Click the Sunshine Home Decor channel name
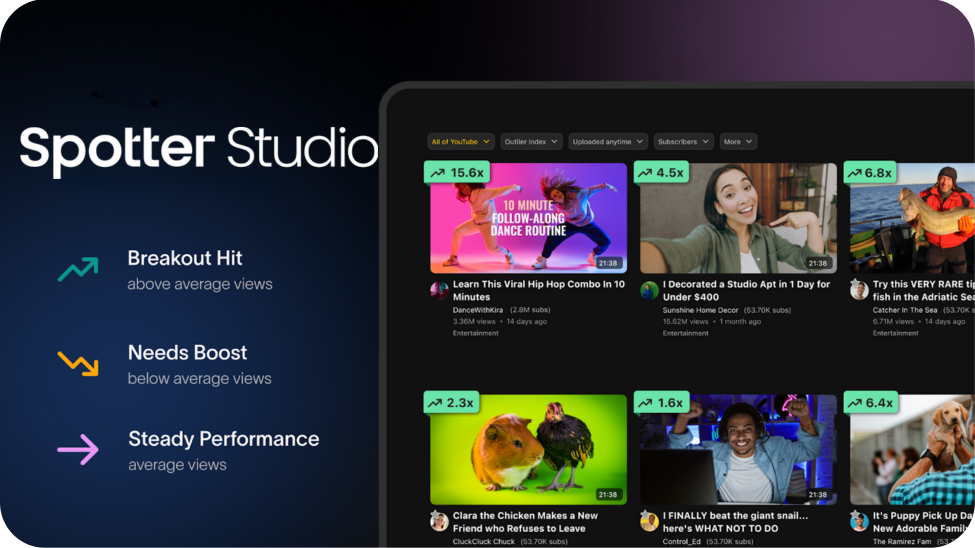The height and width of the screenshot is (548, 975). click(700, 310)
